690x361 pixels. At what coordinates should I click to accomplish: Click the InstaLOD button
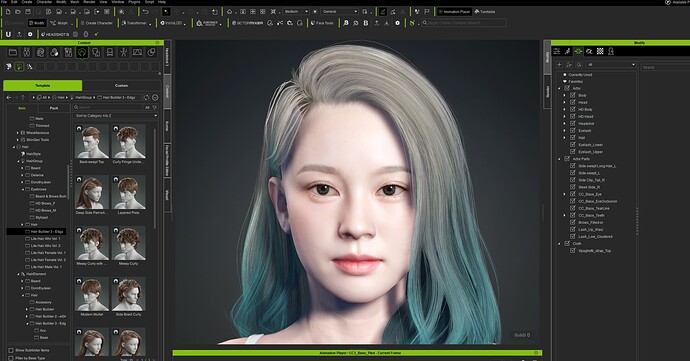point(172,23)
